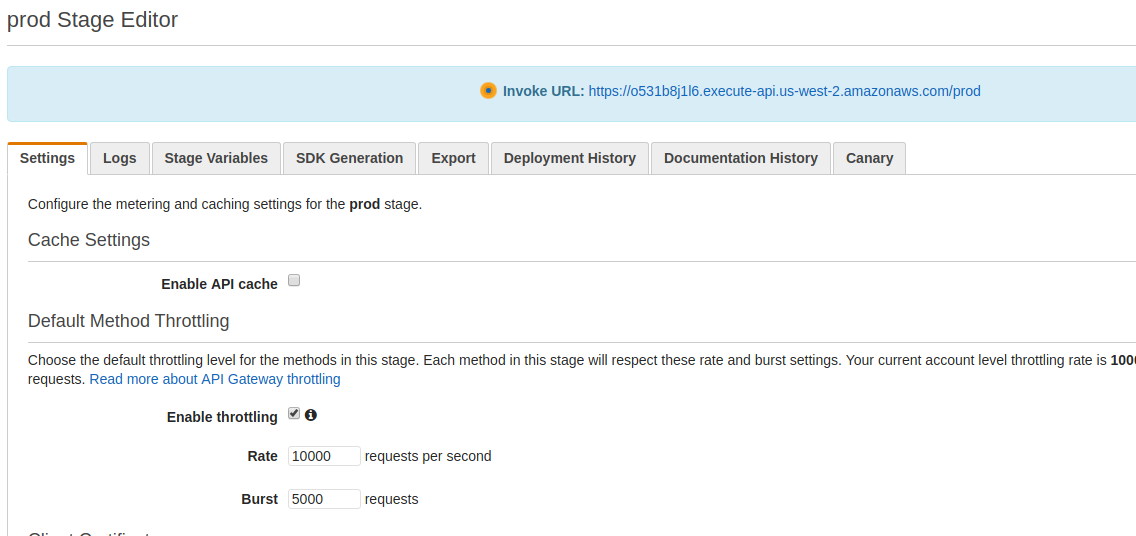Image resolution: width=1136 pixels, height=536 pixels.
Task: Open the Stage Variables tab
Action: tap(216, 158)
